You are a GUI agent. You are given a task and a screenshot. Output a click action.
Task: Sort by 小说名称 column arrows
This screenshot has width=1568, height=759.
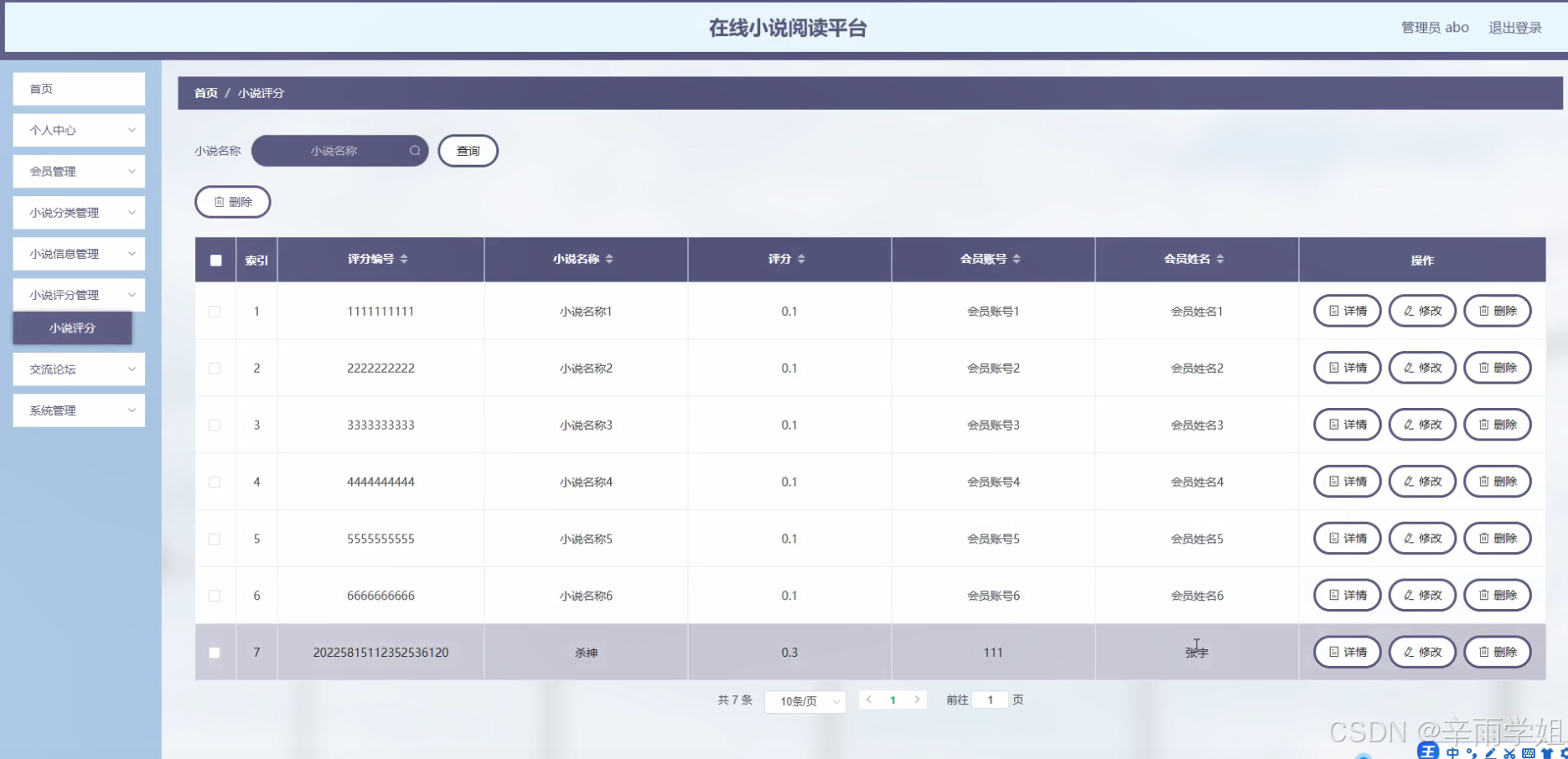coord(609,259)
